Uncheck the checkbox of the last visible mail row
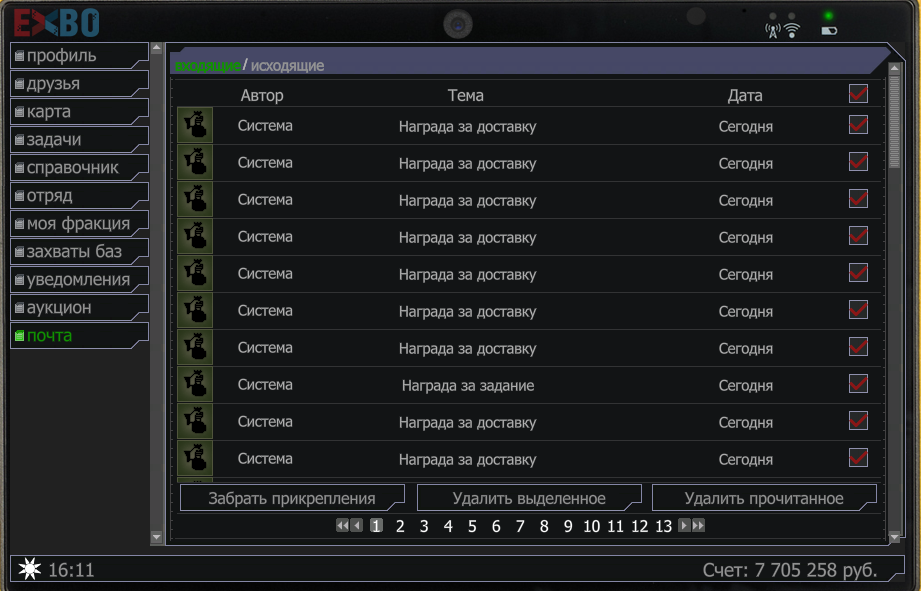921x591 pixels. tap(858, 458)
